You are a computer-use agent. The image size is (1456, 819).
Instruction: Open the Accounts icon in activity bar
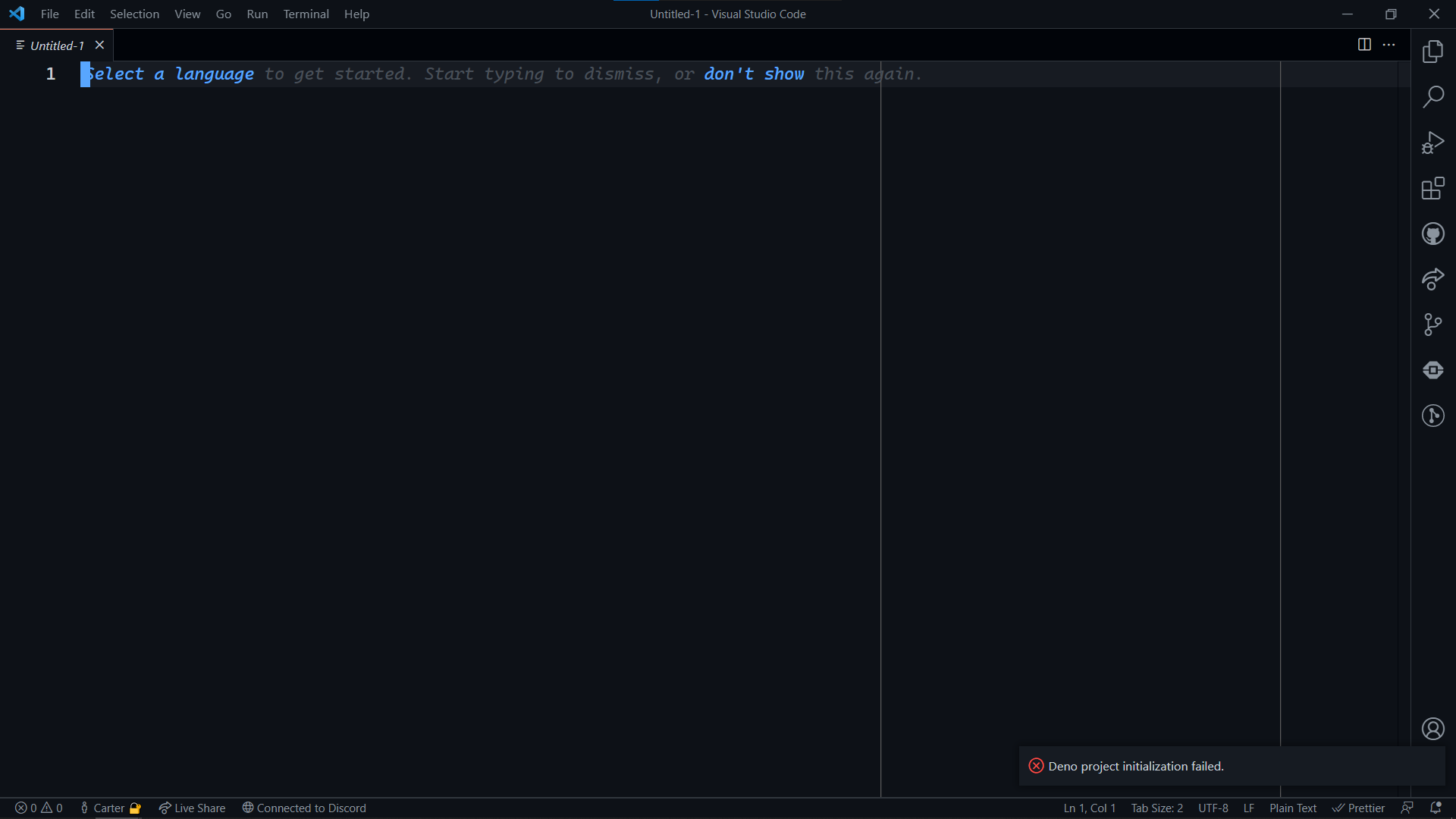[1432, 729]
